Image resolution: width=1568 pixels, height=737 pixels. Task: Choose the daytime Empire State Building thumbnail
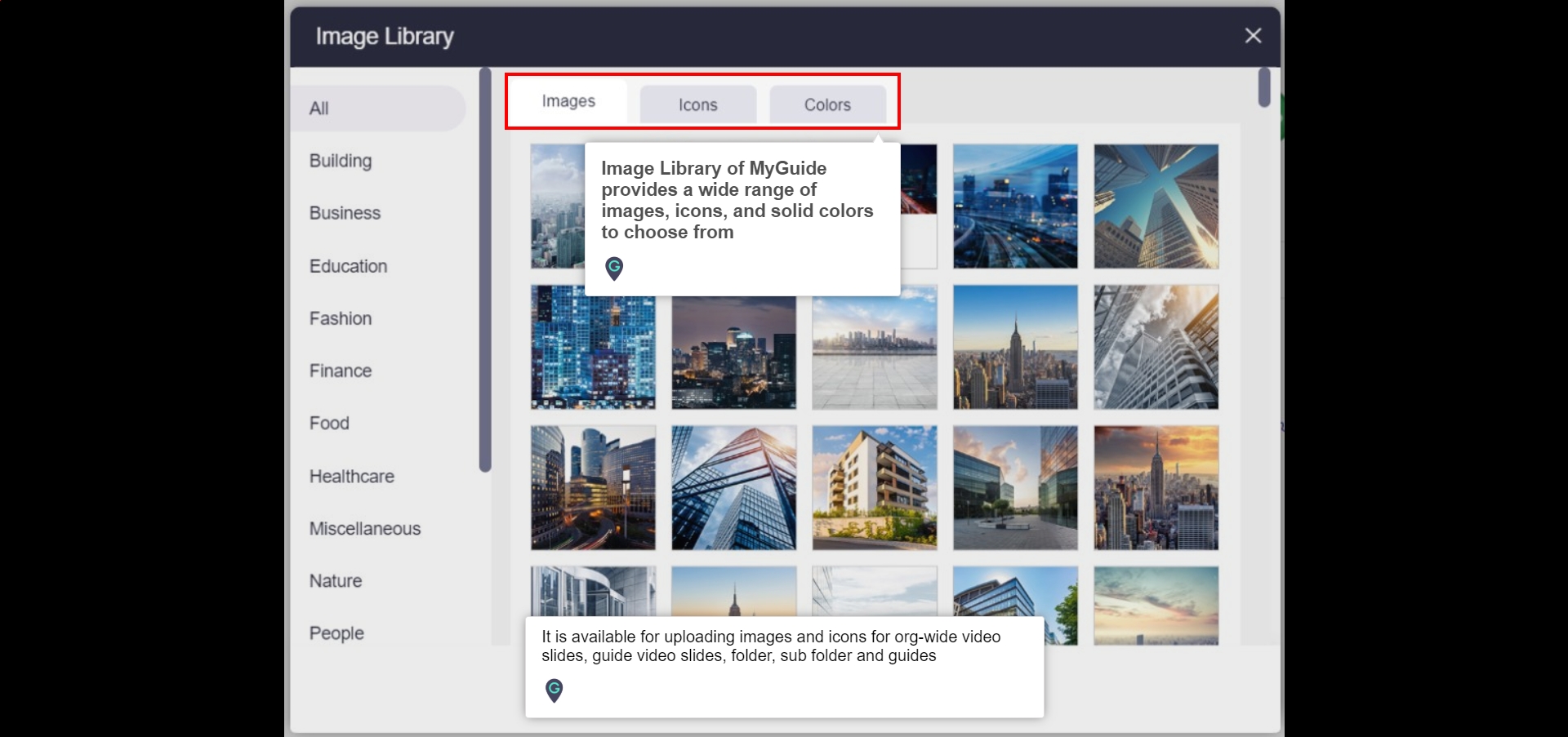pos(1015,347)
